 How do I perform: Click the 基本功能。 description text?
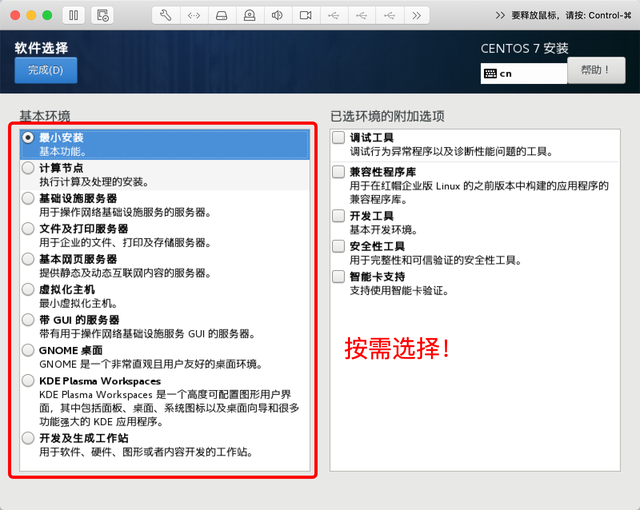click(63, 152)
